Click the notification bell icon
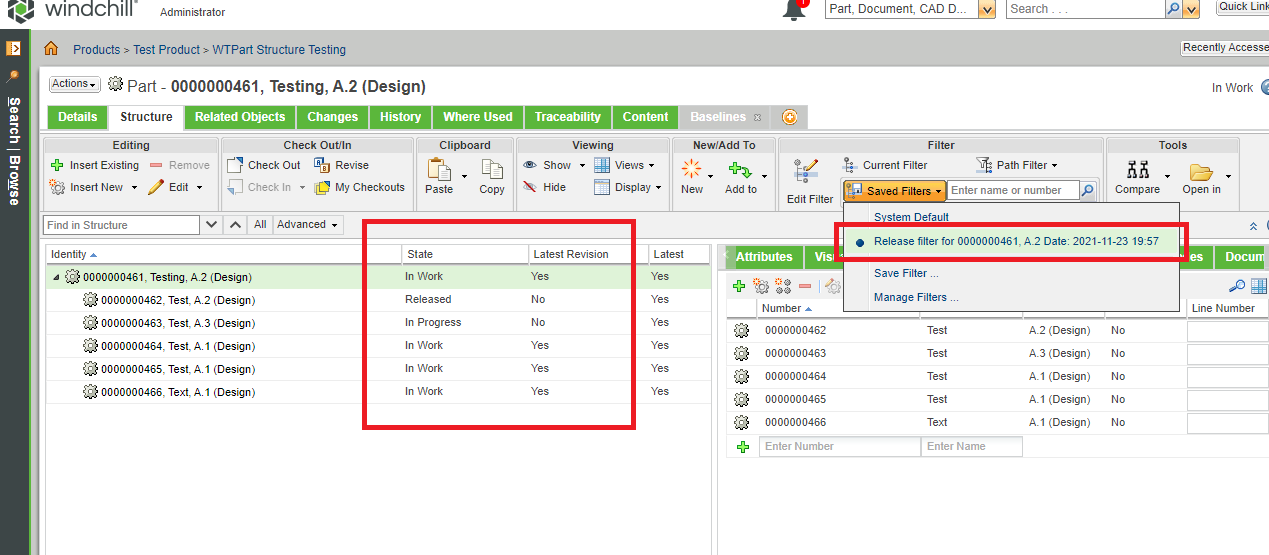The width and height of the screenshot is (1269, 555). coord(794,10)
